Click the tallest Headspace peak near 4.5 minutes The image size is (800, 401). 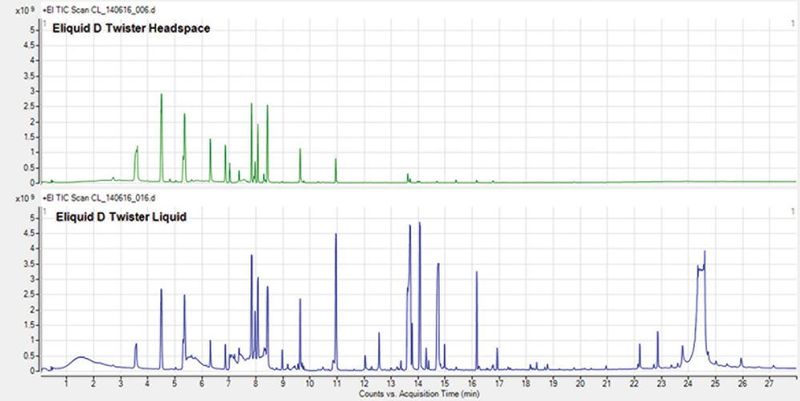161,138
